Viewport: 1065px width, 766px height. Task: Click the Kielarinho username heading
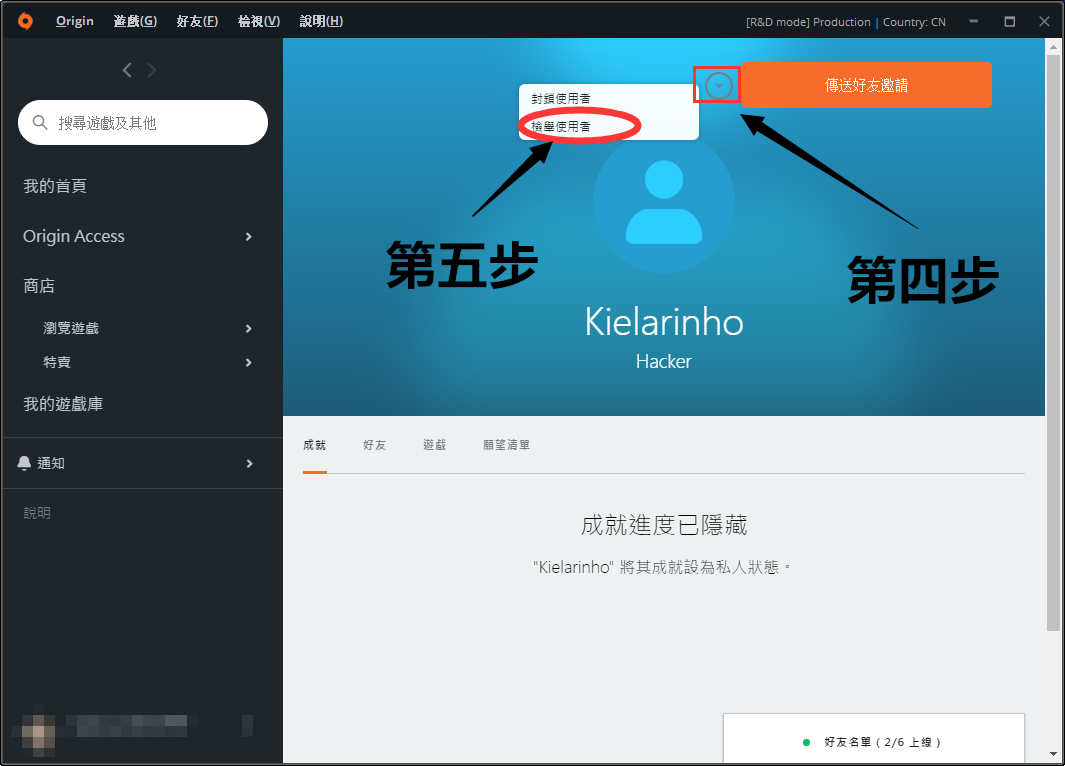click(x=664, y=322)
